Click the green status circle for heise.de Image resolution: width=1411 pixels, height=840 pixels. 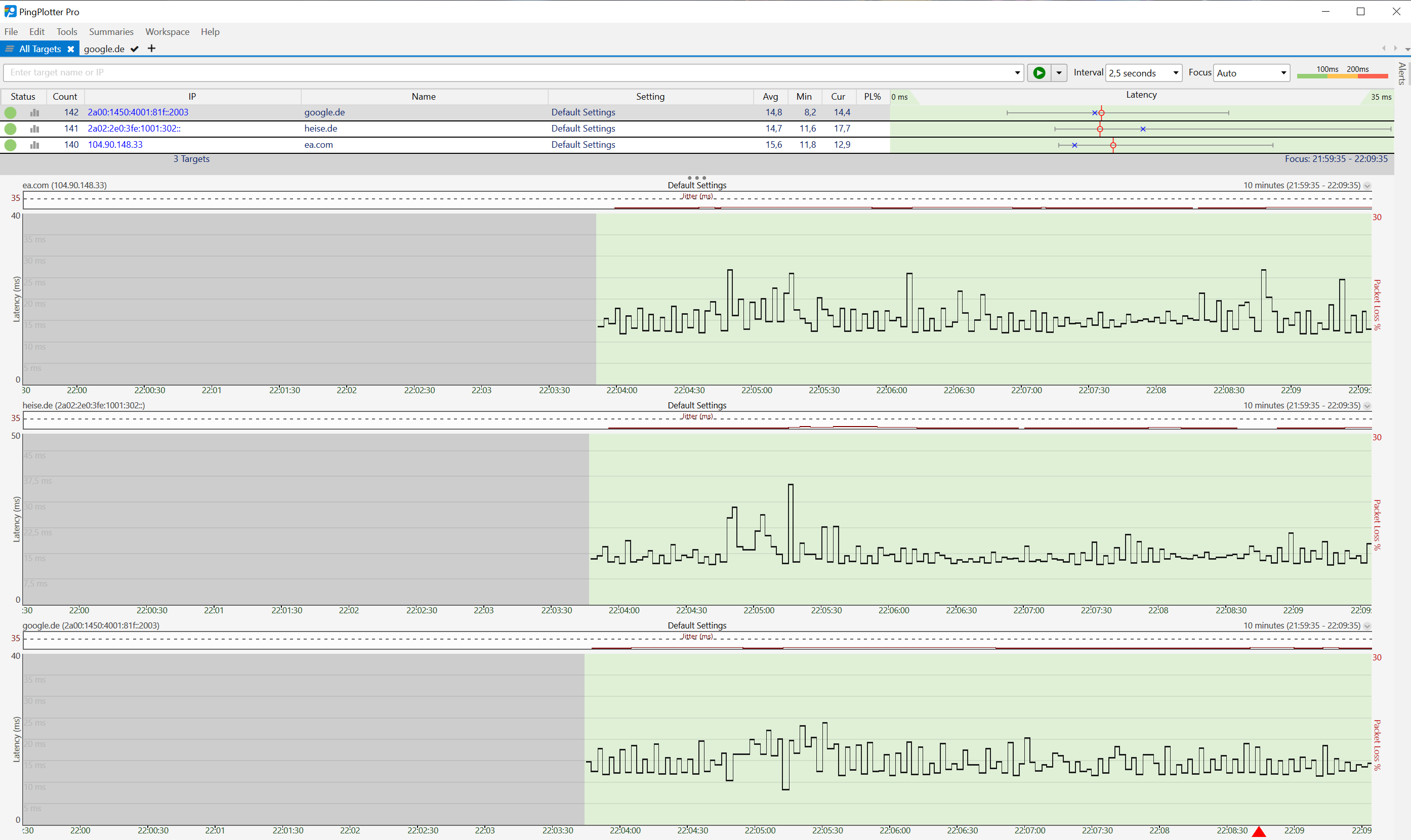point(10,129)
